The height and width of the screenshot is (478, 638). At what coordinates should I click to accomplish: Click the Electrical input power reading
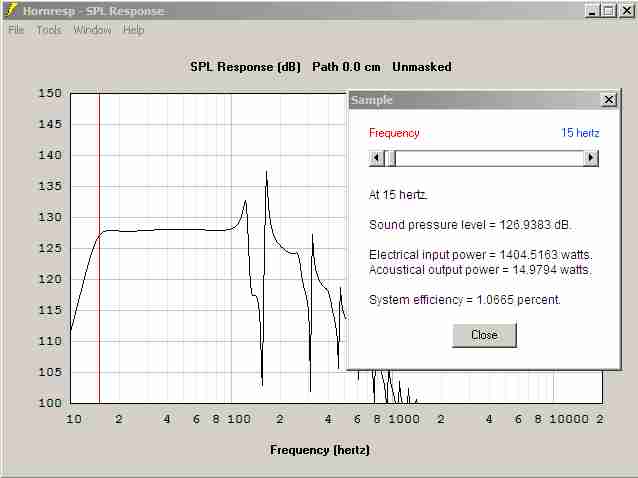coord(481,255)
